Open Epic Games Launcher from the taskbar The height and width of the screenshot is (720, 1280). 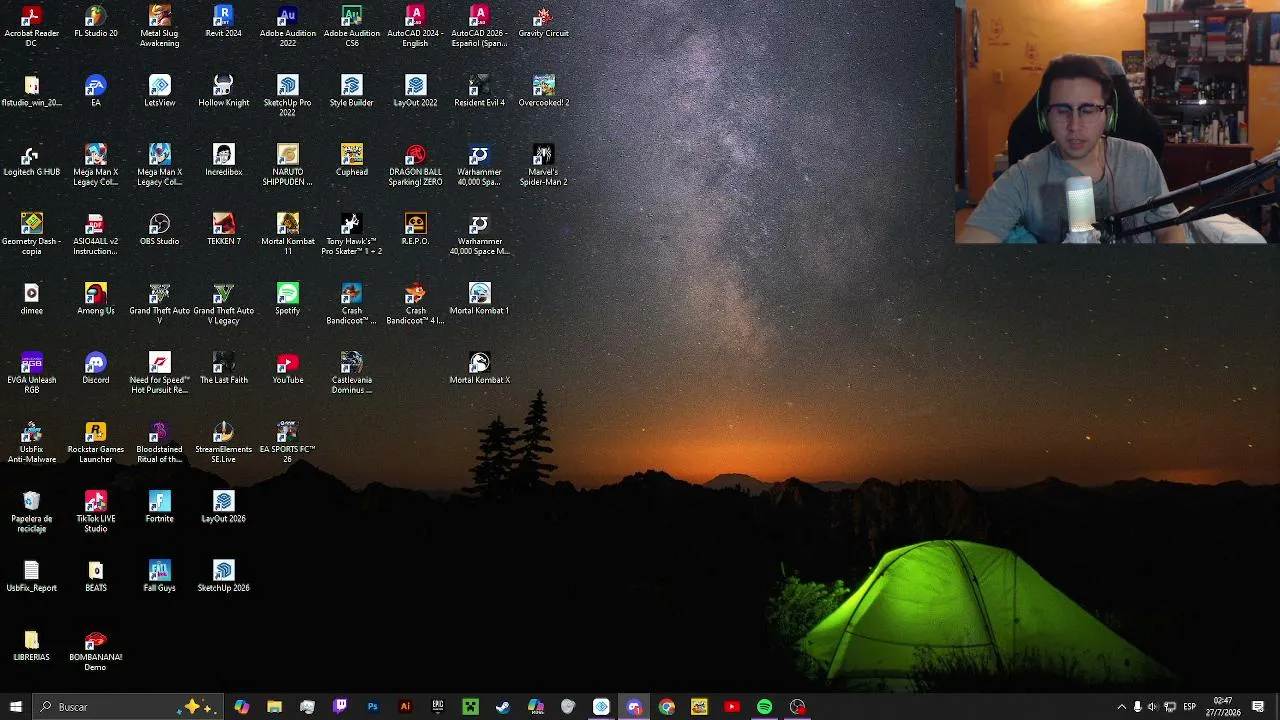tap(438, 707)
